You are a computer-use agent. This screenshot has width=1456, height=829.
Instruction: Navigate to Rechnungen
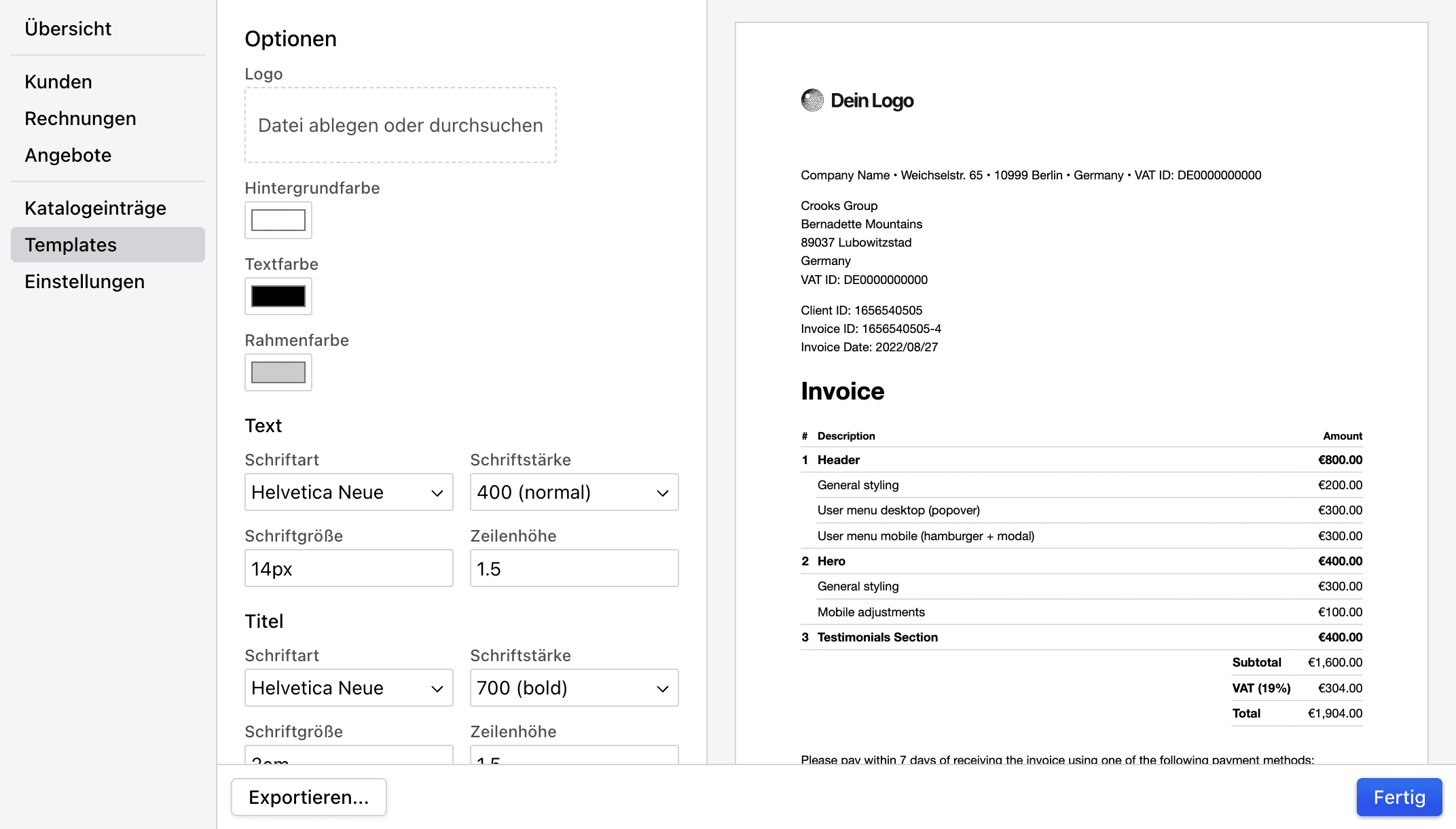[x=80, y=118]
